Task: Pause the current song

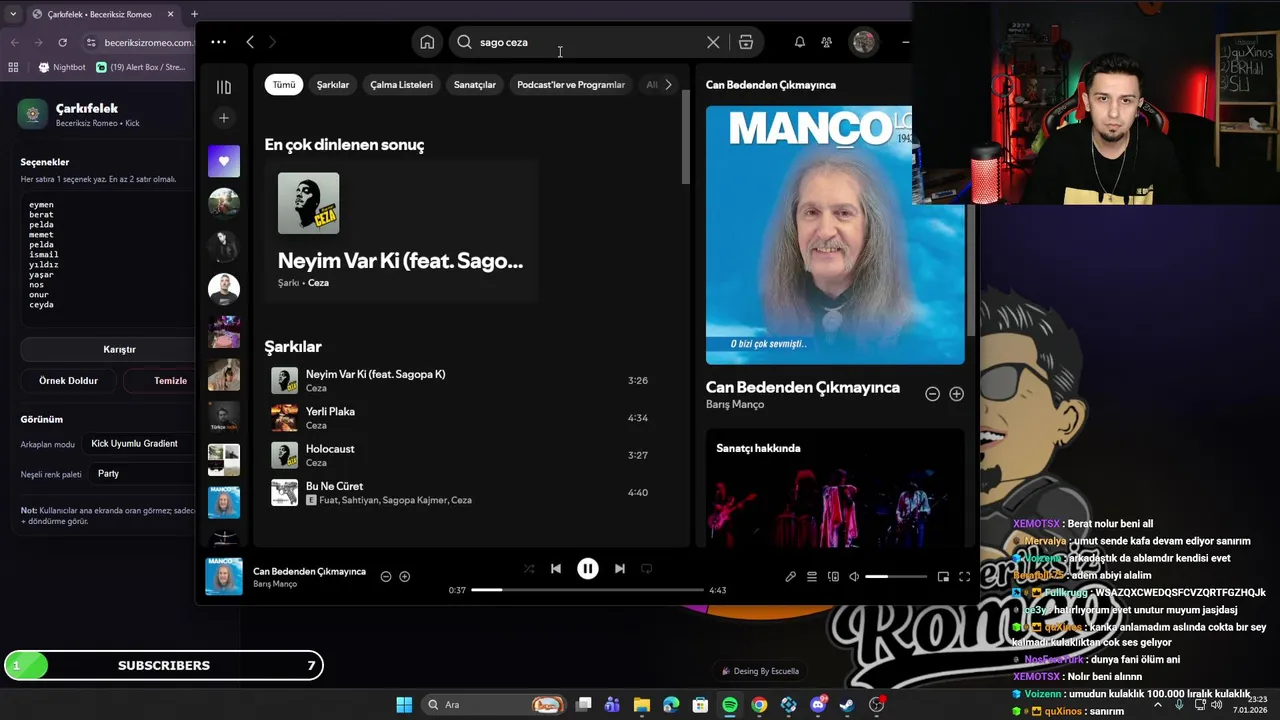Action: pos(588,568)
